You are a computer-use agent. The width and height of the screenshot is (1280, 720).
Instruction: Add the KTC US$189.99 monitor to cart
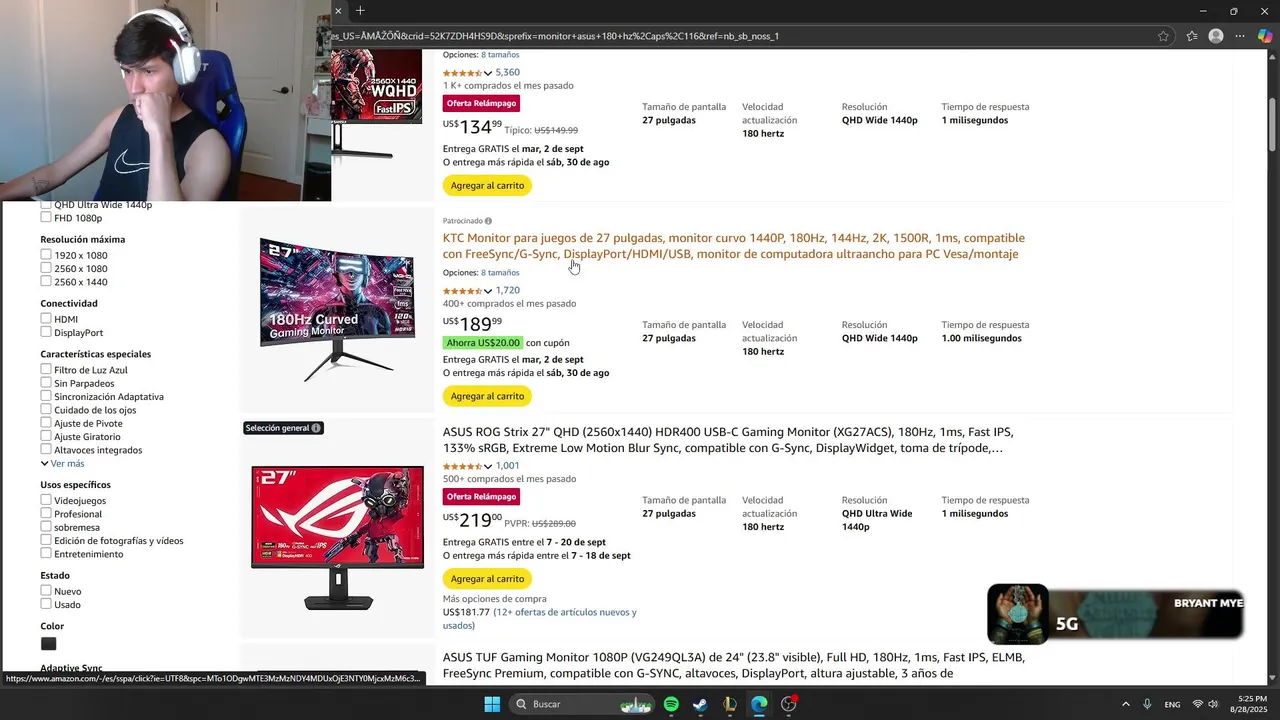[487, 396]
